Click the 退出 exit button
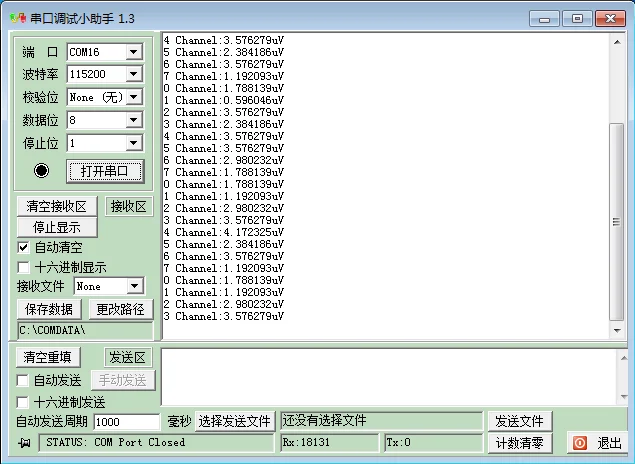The image size is (635, 464). point(597,443)
